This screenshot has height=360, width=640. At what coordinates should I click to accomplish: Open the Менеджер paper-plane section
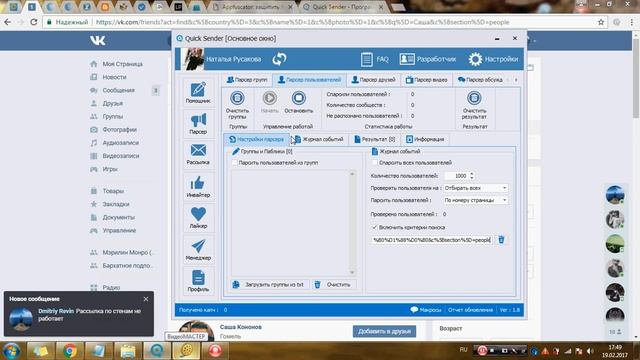[198, 249]
